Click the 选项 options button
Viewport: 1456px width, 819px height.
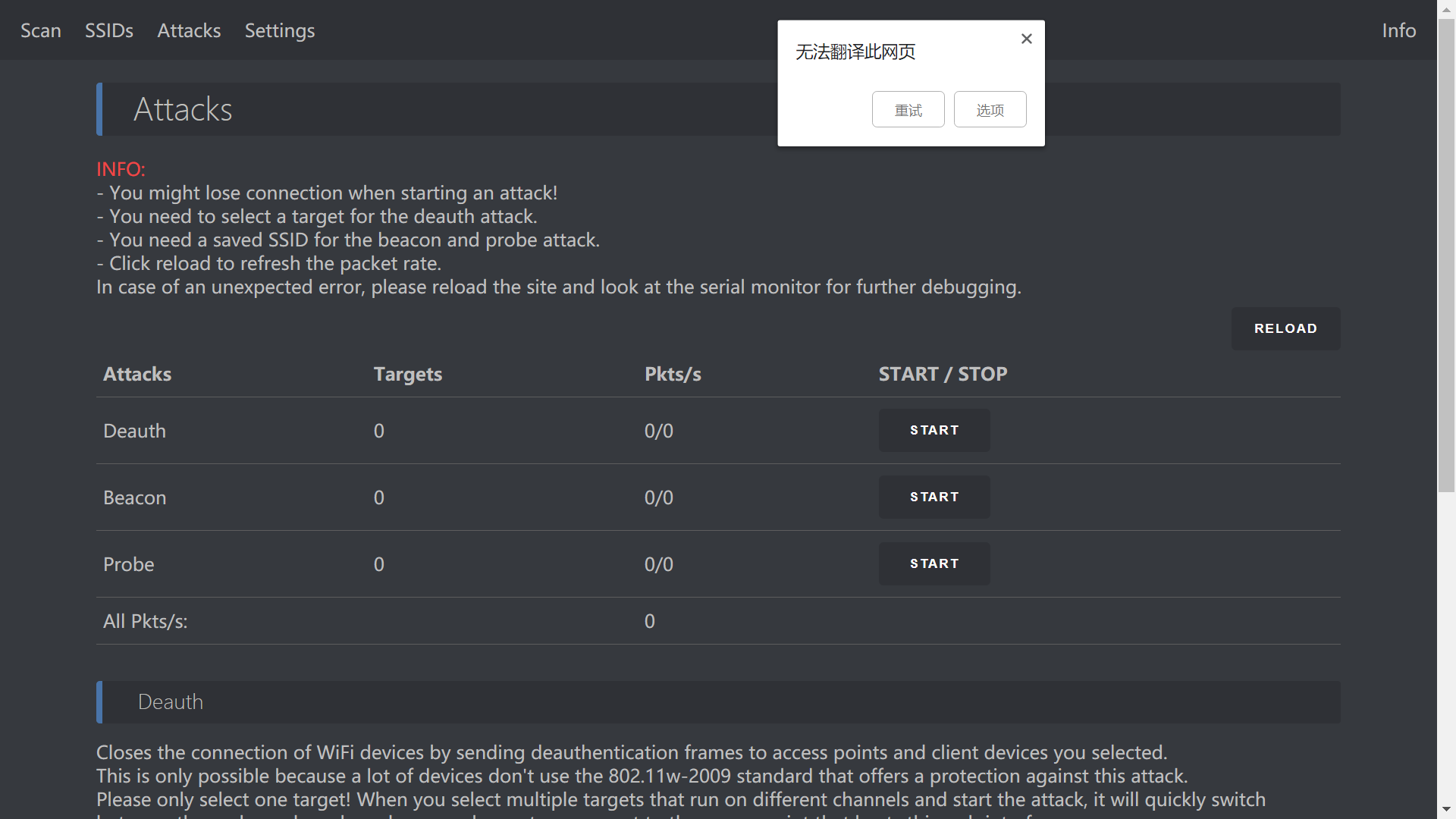tap(990, 110)
